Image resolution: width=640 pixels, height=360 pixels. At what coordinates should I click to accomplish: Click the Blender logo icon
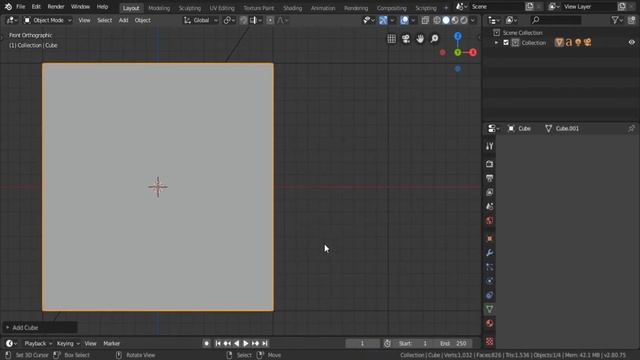point(8,7)
